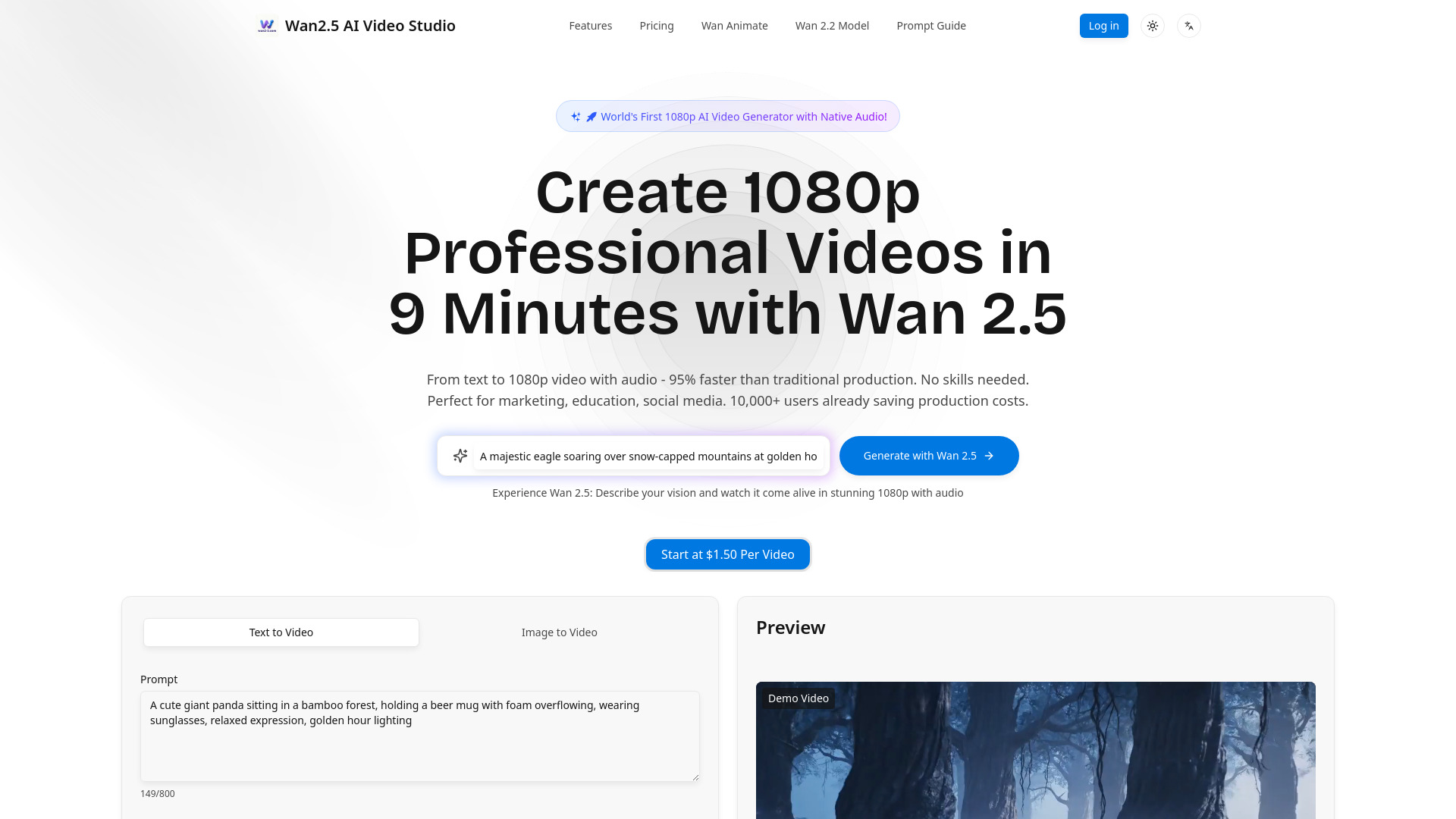Click the Log in button
The image size is (1456, 819).
click(1103, 25)
